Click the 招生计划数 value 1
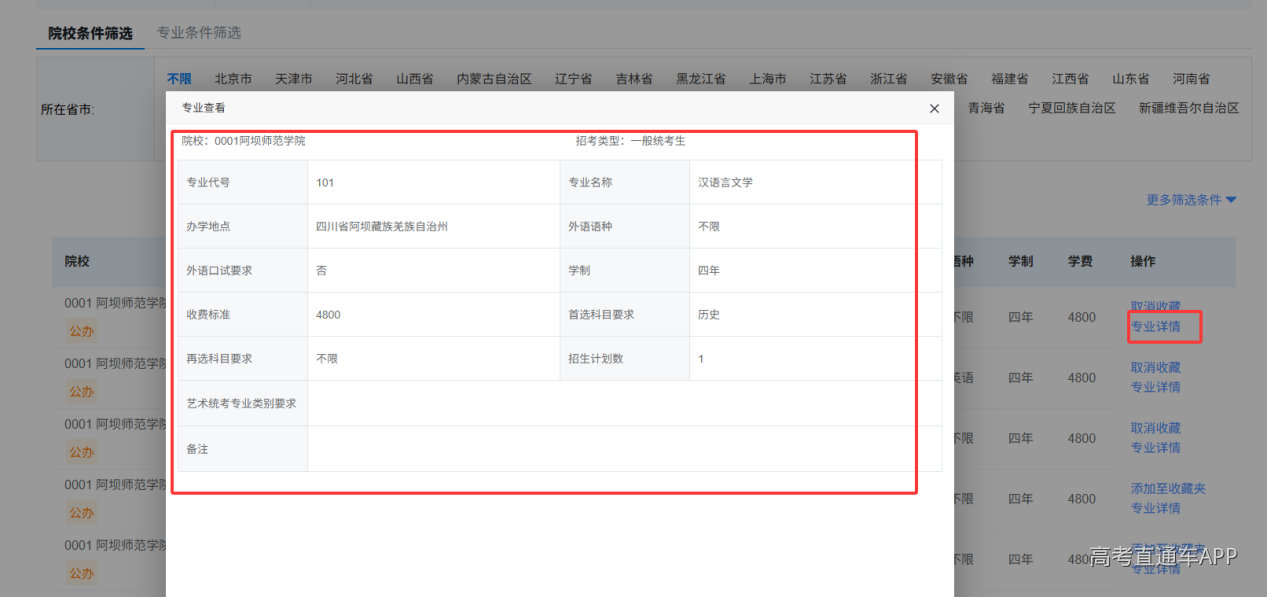 701,358
